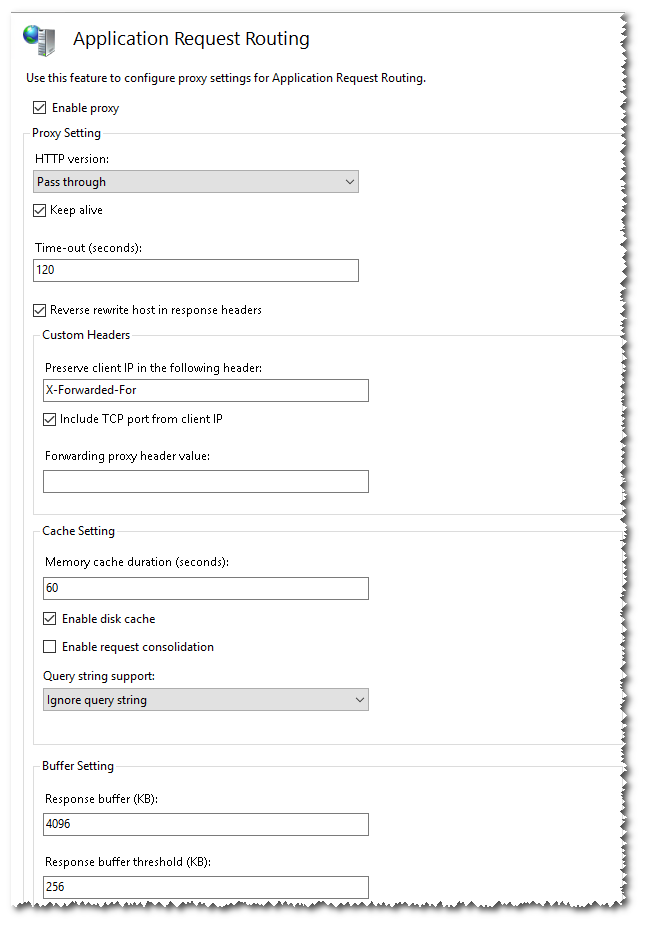The height and width of the screenshot is (925, 645).
Task: Enable request consolidation
Action: pos(49,646)
